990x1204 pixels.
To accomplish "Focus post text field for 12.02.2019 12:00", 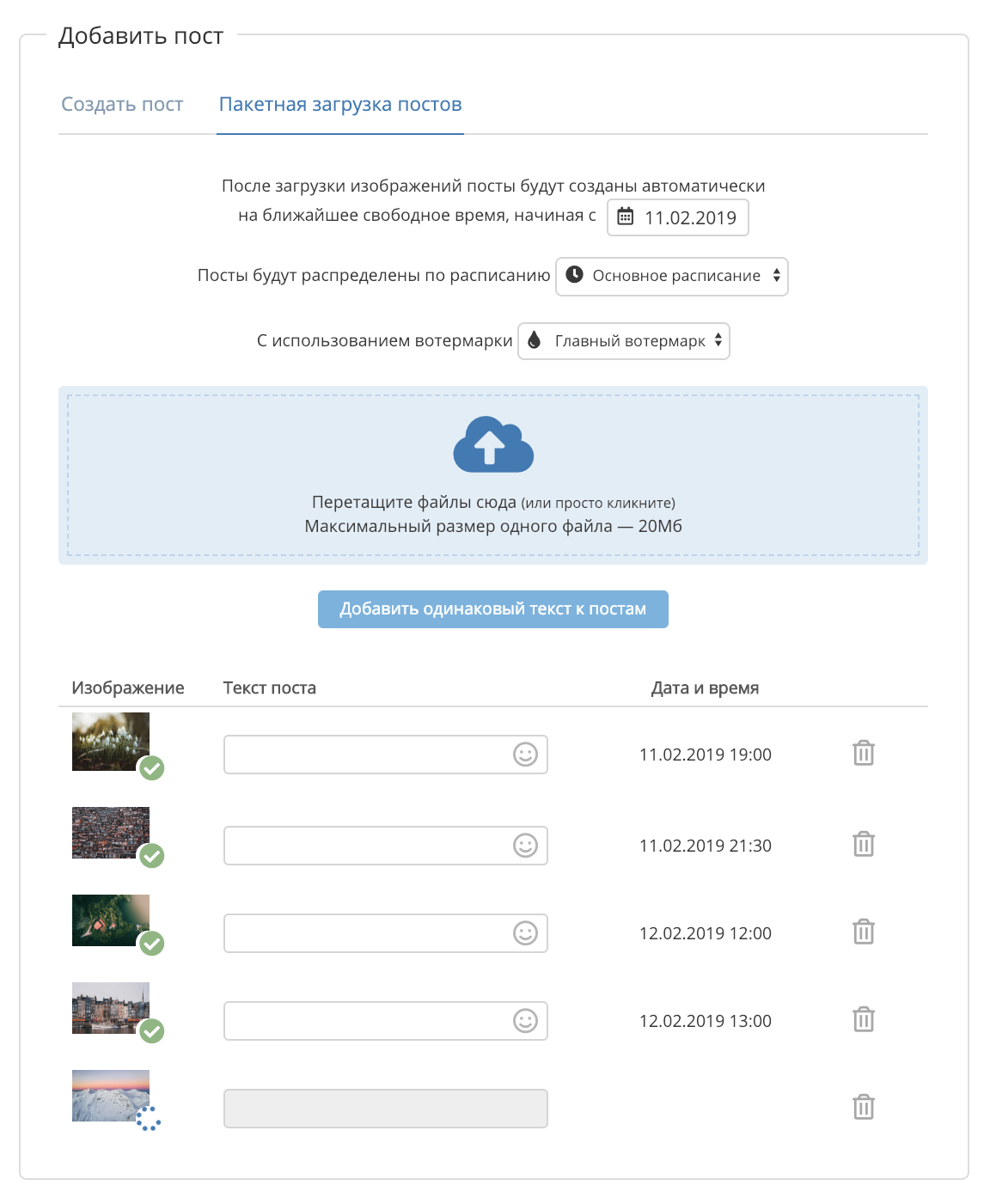I will [x=386, y=933].
